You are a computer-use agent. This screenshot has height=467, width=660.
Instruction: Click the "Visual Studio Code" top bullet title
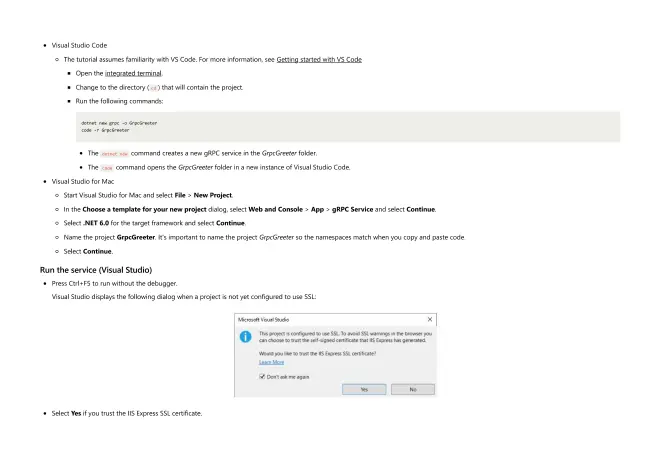pos(79,46)
